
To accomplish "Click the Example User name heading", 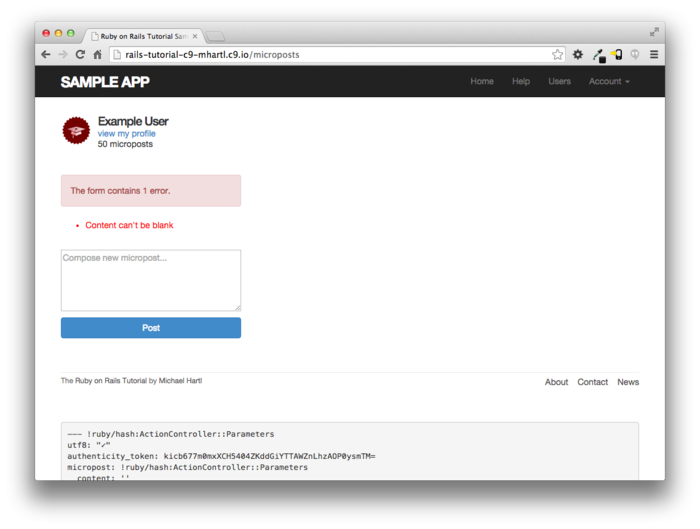I will click(133, 121).
